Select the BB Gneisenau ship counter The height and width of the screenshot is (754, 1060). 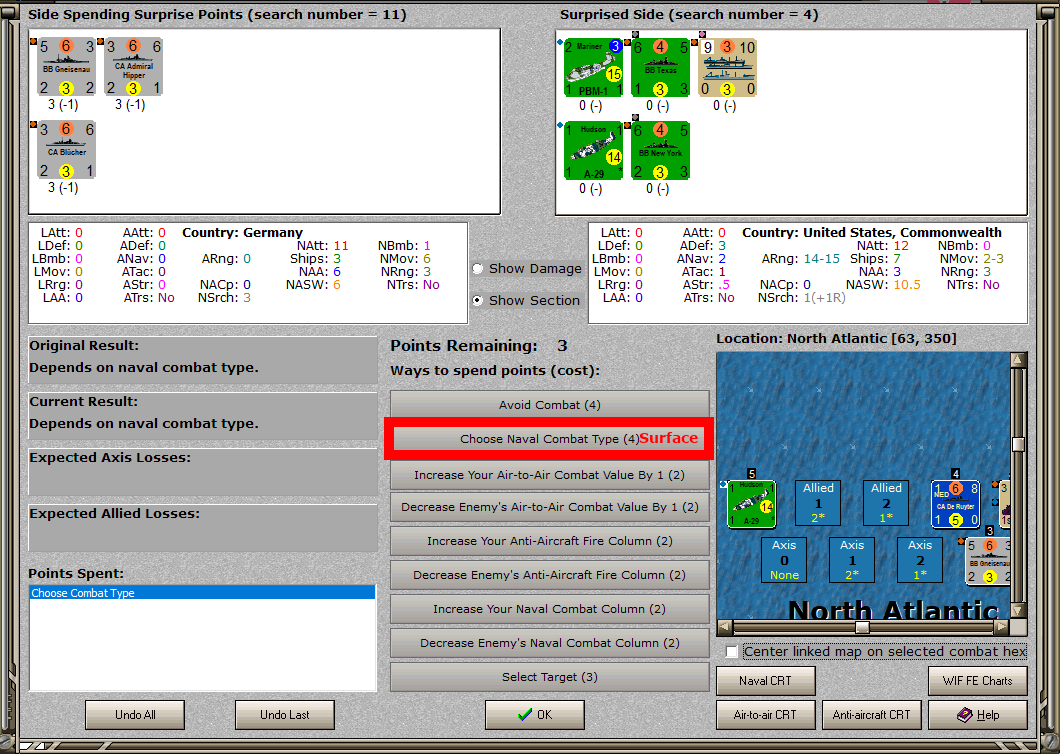point(66,67)
